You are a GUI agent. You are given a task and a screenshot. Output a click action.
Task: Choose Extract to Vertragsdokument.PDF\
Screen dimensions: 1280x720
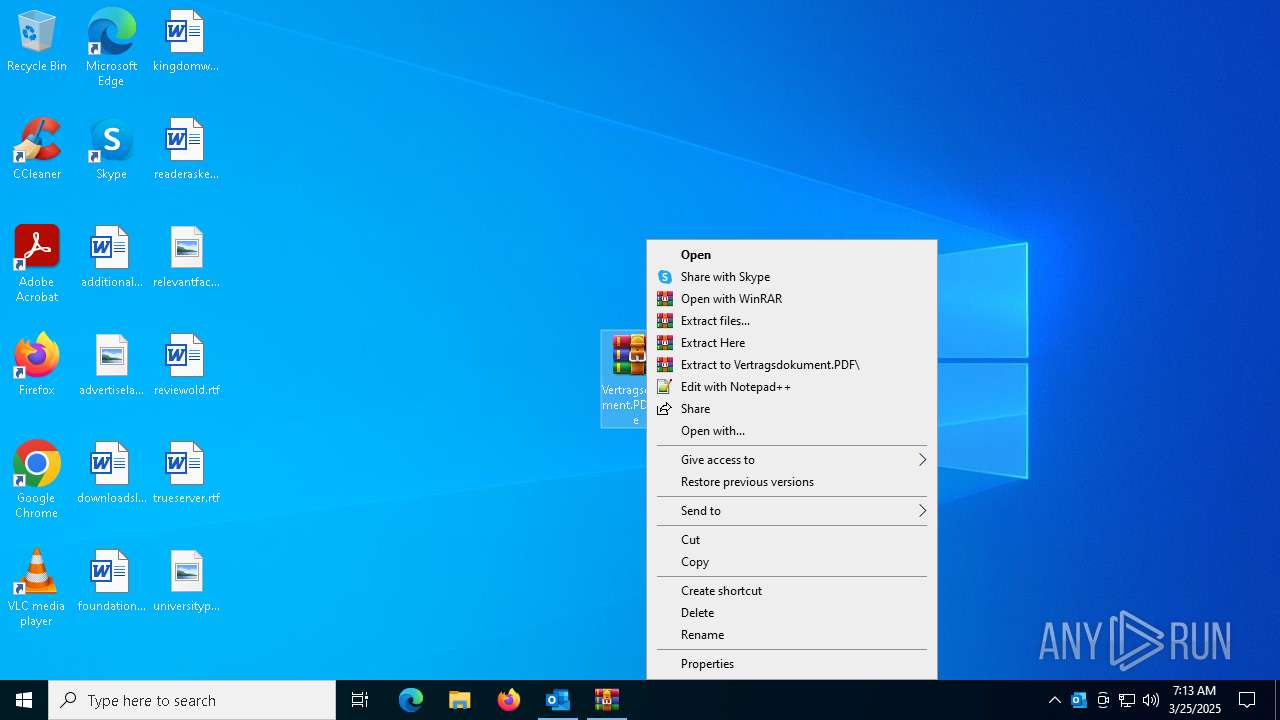(x=792, y=365)
